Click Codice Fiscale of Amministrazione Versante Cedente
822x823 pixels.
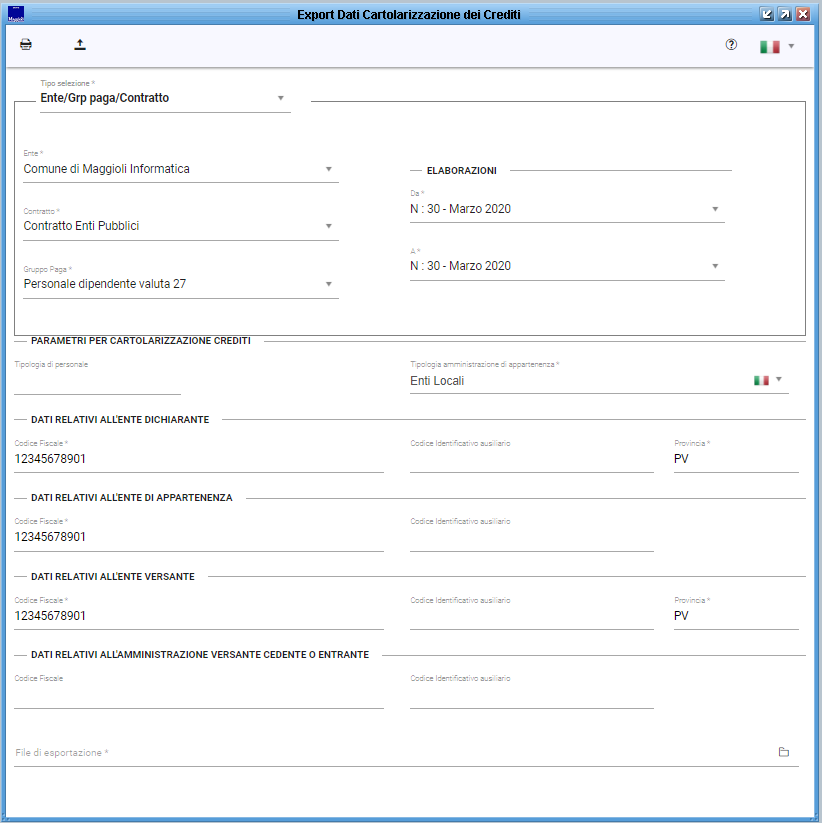(x=199, y=695)
